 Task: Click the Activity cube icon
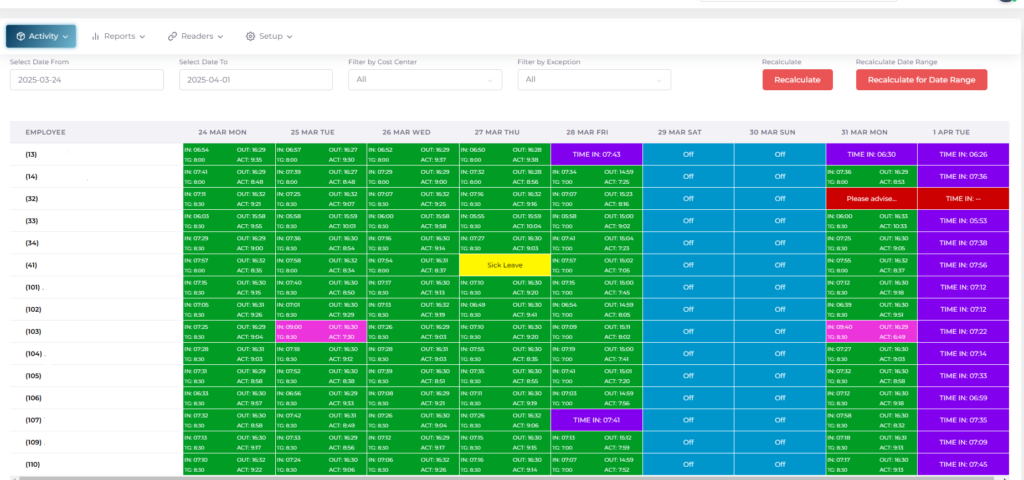pyautogui.click(x=20, y=36)
